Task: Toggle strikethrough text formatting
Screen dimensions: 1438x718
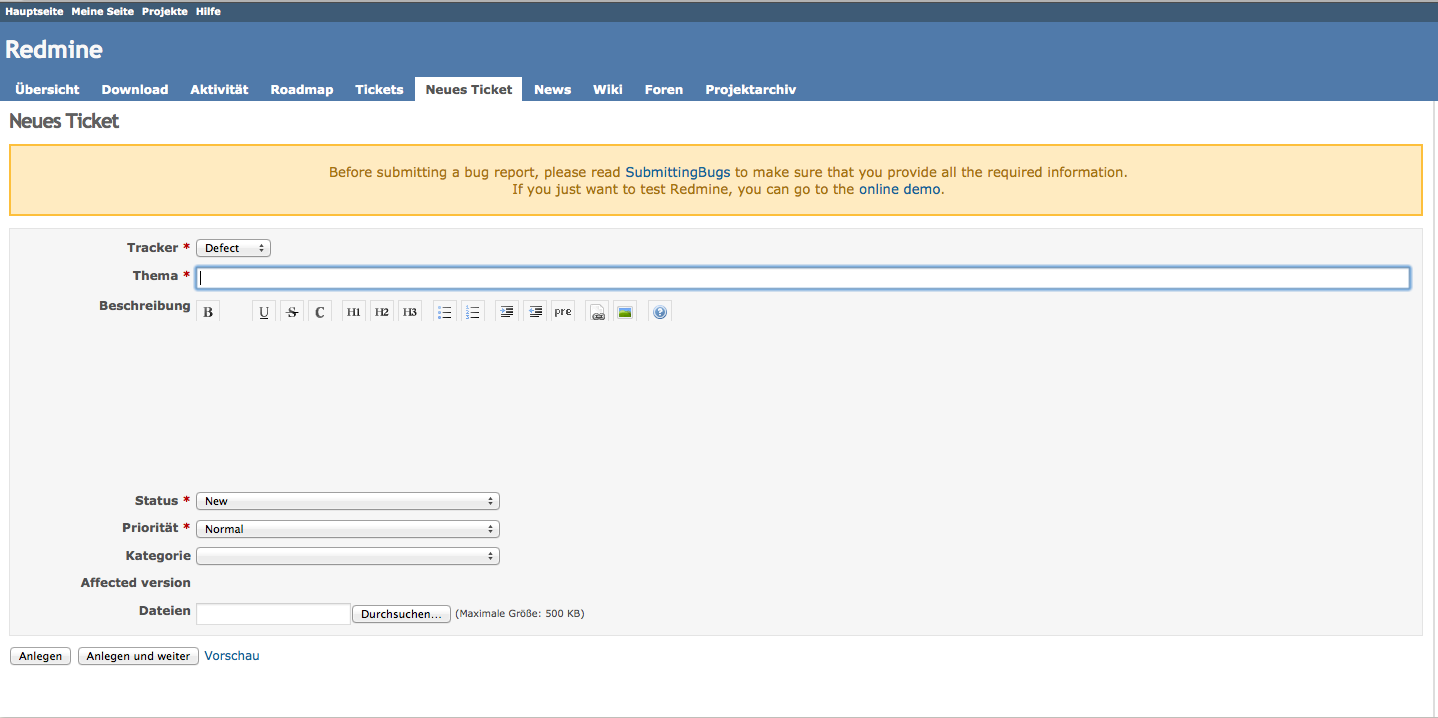Action: (x=292, y=312)
